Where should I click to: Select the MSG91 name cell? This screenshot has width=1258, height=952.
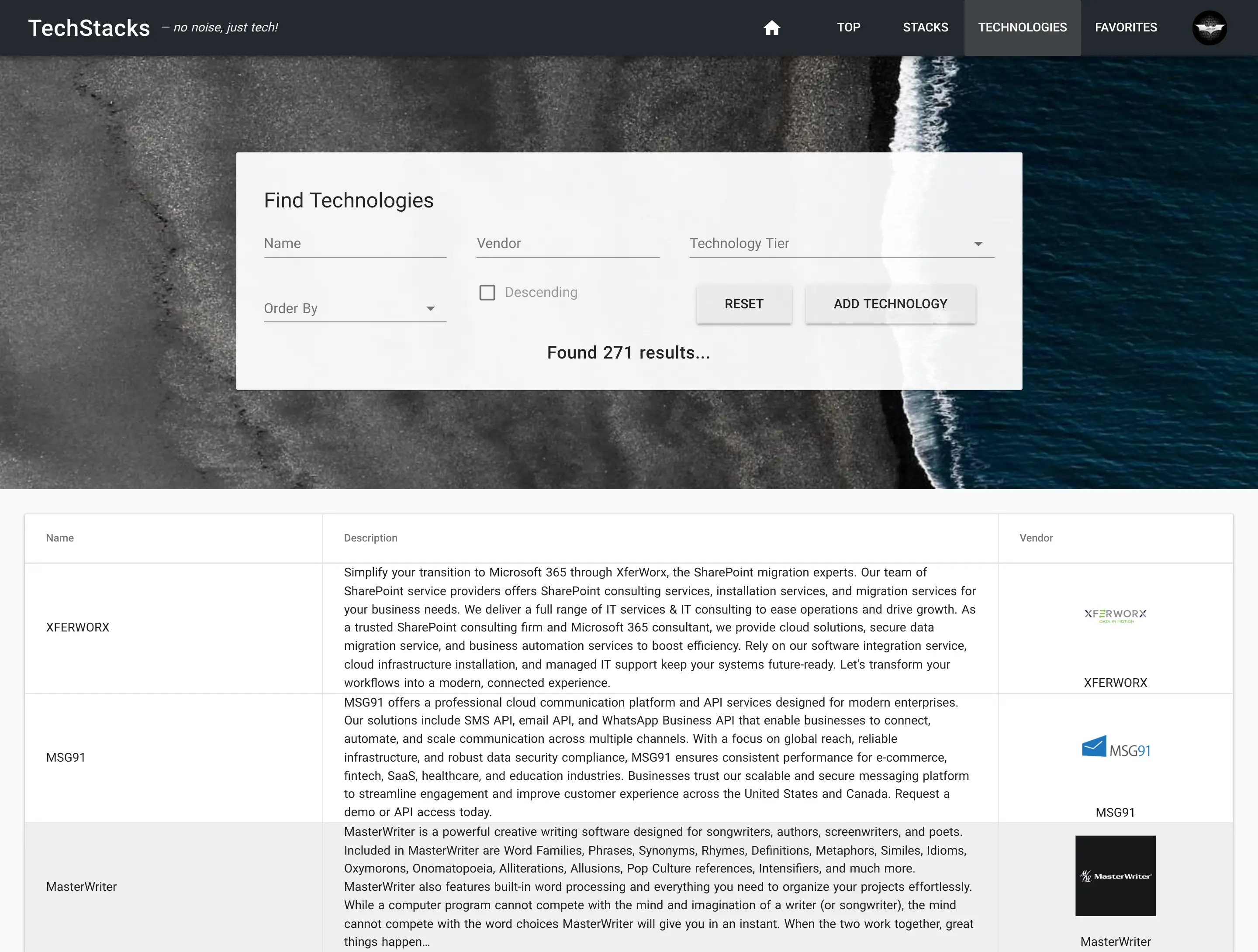coord(66,758)
